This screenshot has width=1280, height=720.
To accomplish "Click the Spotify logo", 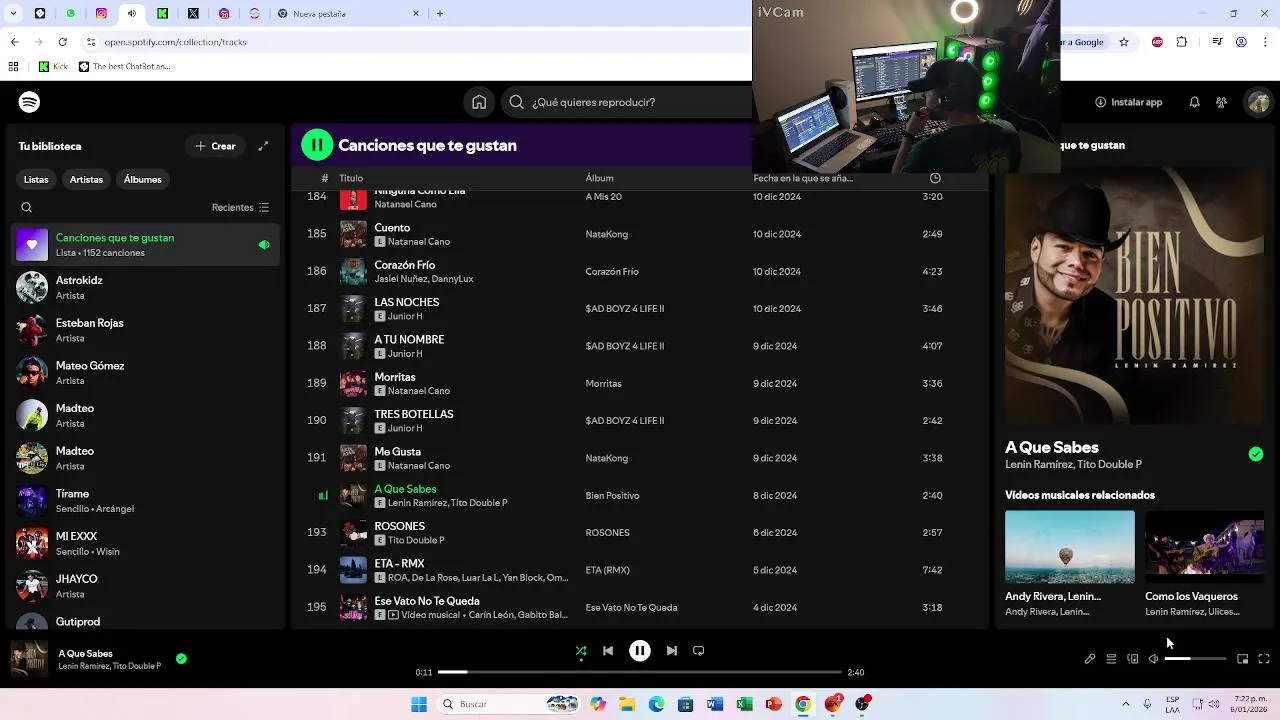I will 29,102.
